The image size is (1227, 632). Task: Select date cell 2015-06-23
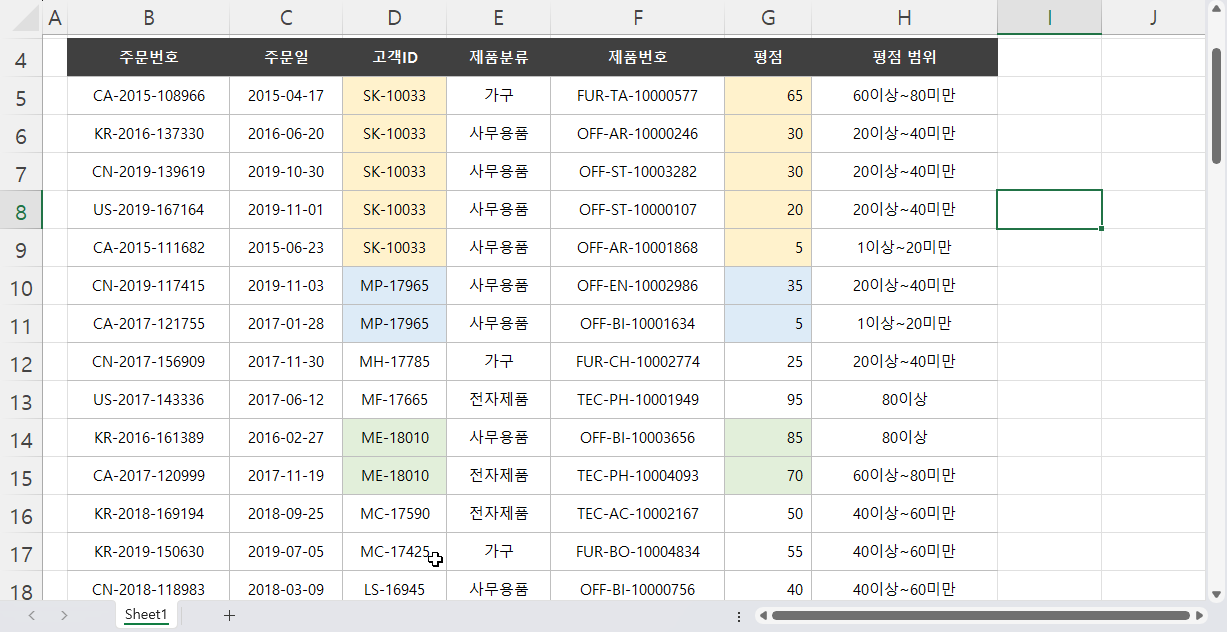click(x=286, y=248)
